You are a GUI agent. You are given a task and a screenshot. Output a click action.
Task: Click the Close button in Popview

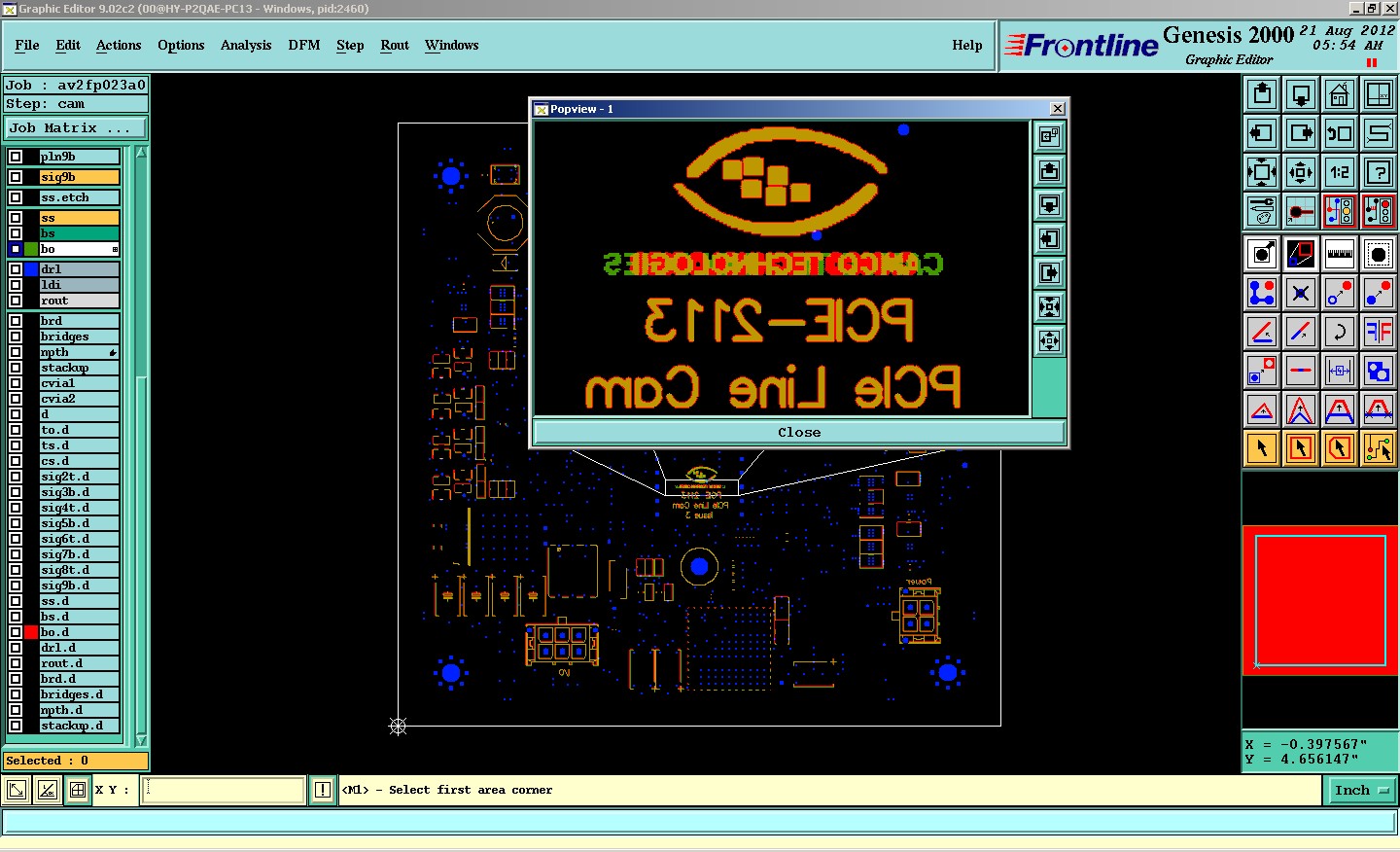(x=799, y=432)
